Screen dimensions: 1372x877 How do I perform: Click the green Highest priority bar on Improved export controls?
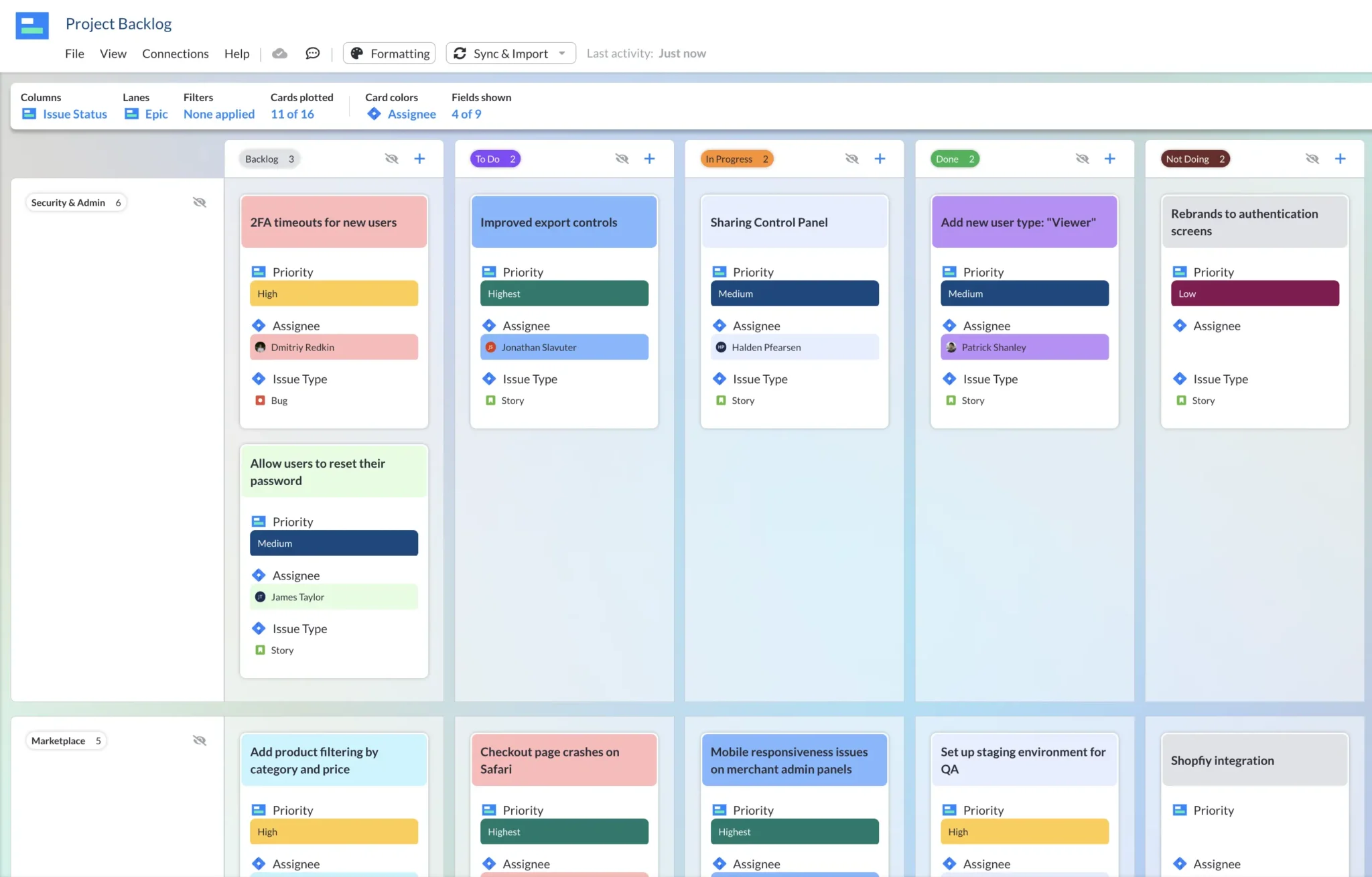[564, 293]
